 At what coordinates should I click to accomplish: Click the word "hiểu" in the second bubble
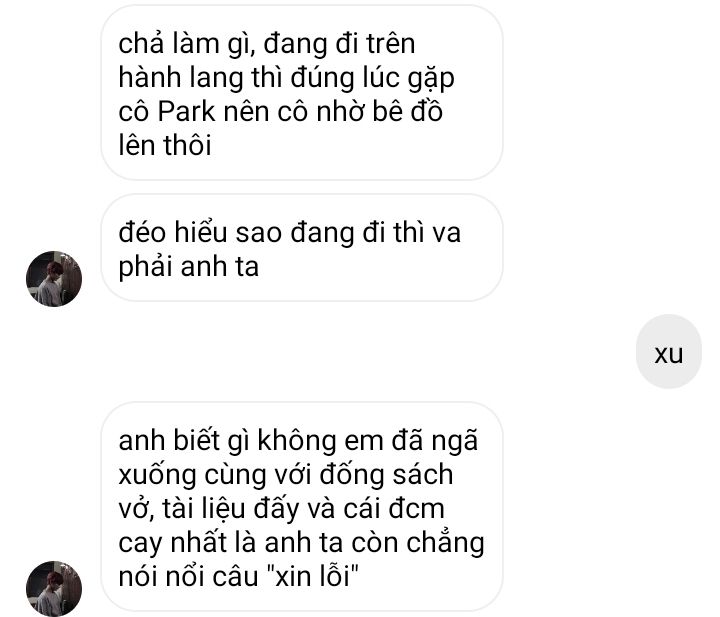tap(201, 232)
